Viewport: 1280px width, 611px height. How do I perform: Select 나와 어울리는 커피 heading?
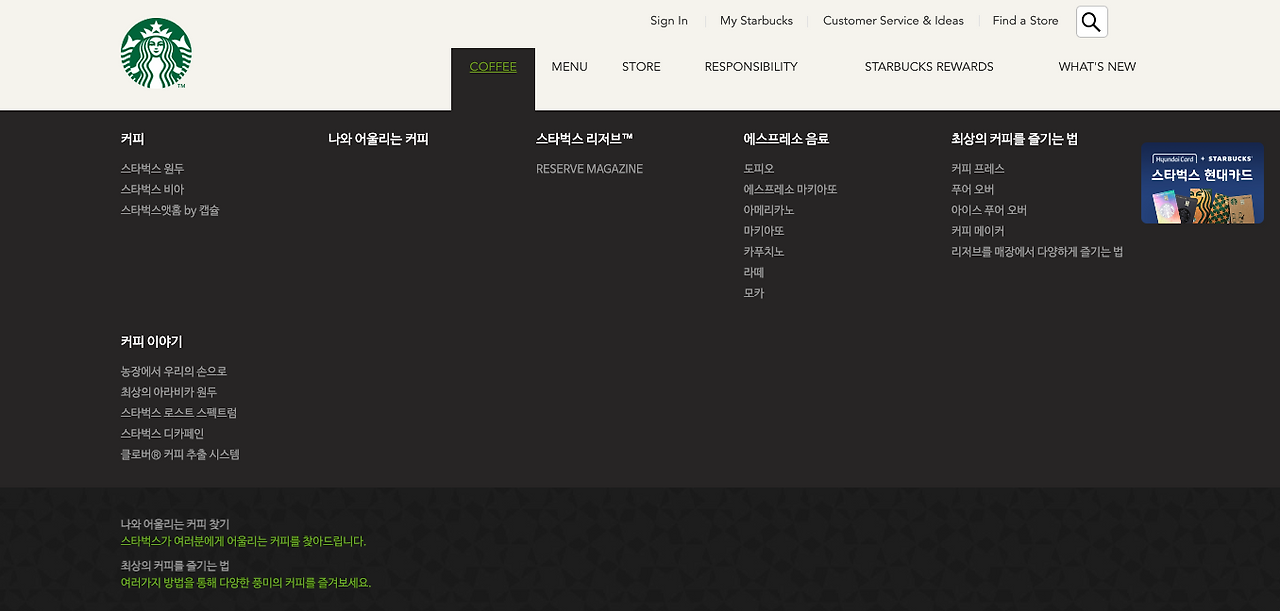click(378, 139)
